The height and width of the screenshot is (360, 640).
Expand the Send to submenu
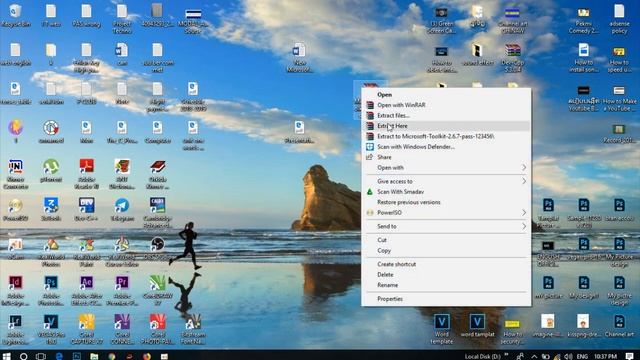click(x=446, y=226)
